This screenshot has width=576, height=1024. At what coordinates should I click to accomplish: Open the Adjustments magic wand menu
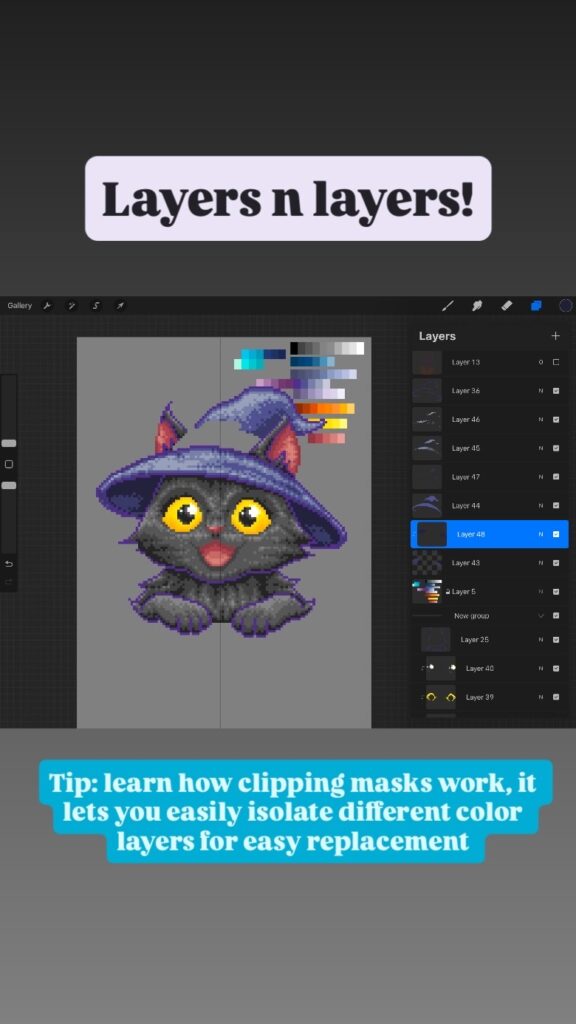[x=71, y=306]
